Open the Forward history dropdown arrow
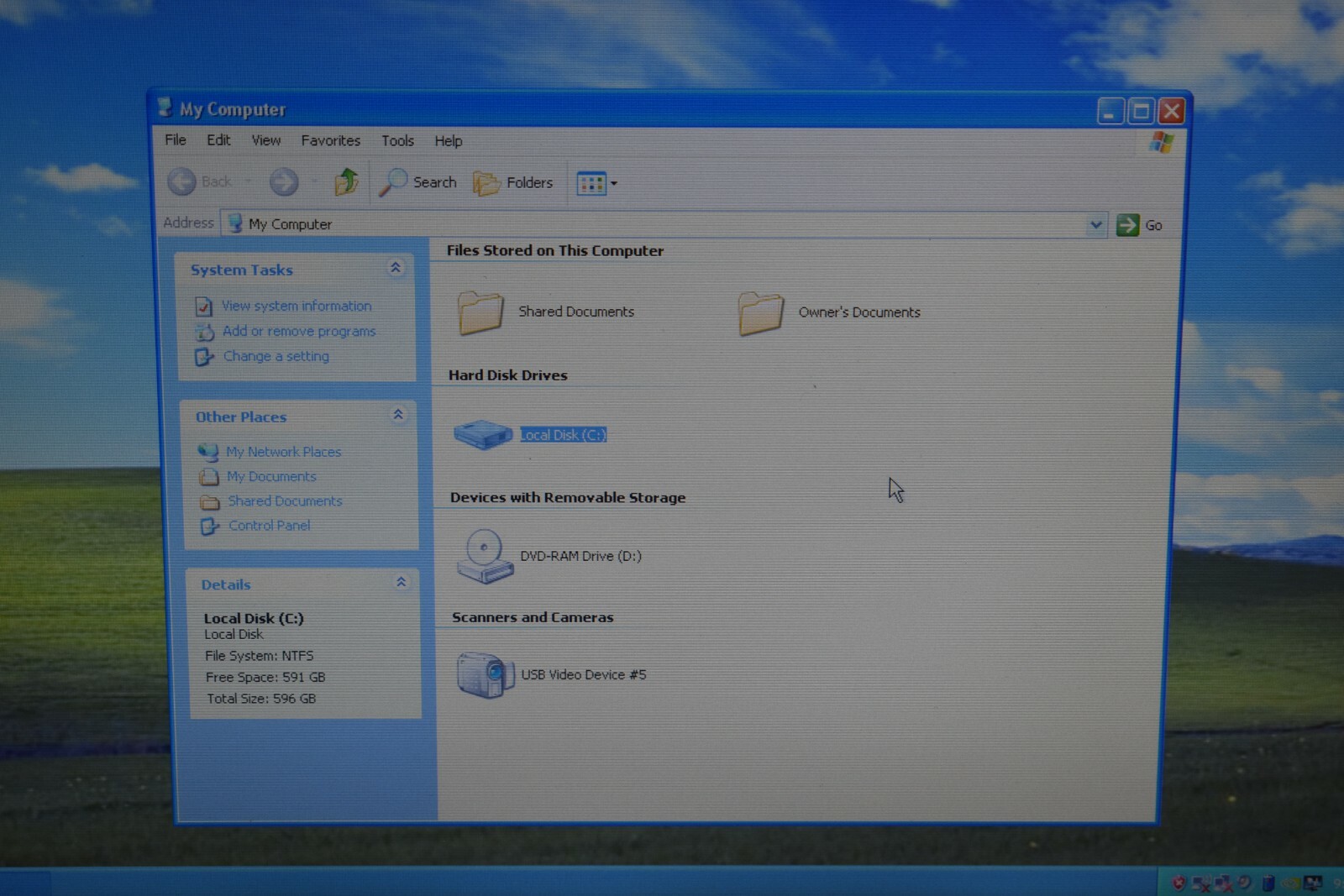The height and width of the screenshot is (896, 1344). coord(314,181)
